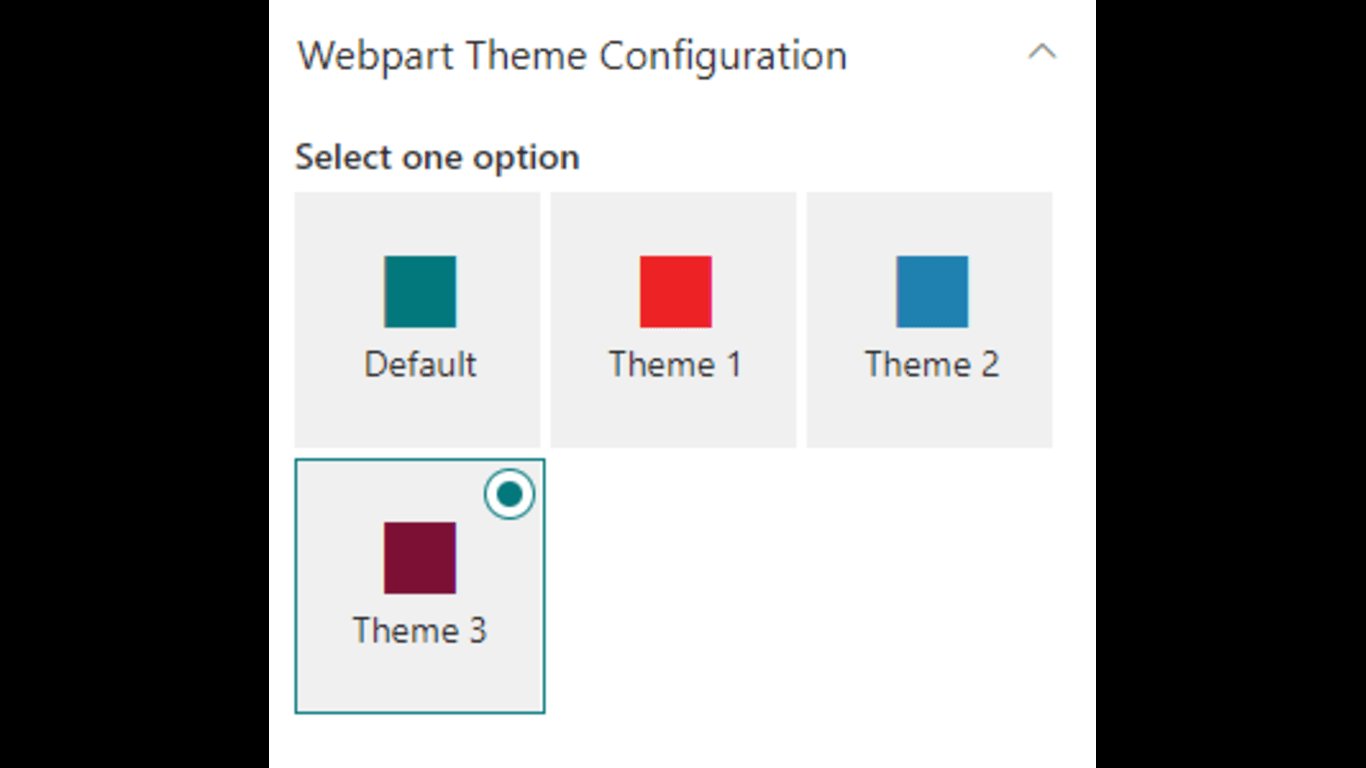The height and width of the screenshot is (768, 1366).
Task: Click the maroon Theme 3 color square
Action: coord(420,558)
